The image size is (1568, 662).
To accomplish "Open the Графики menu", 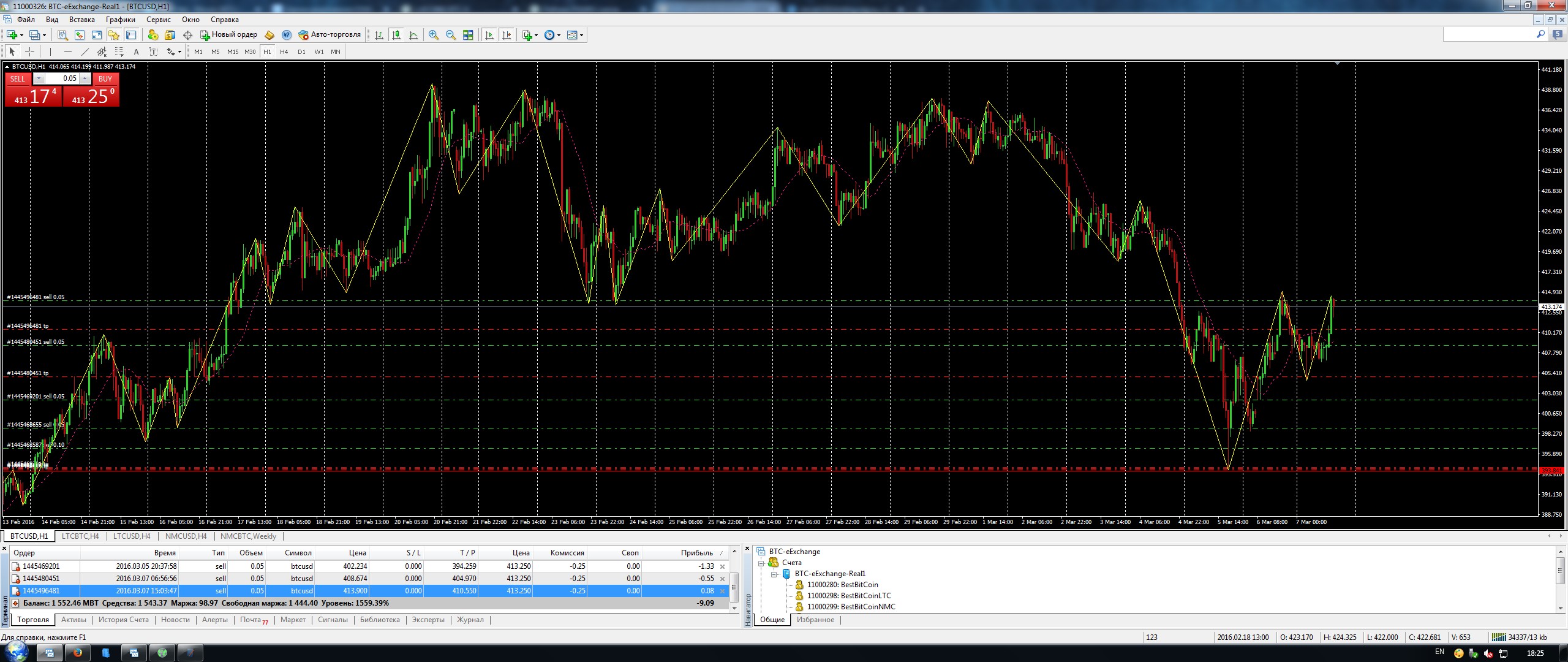I will click(x=120, y=20).
